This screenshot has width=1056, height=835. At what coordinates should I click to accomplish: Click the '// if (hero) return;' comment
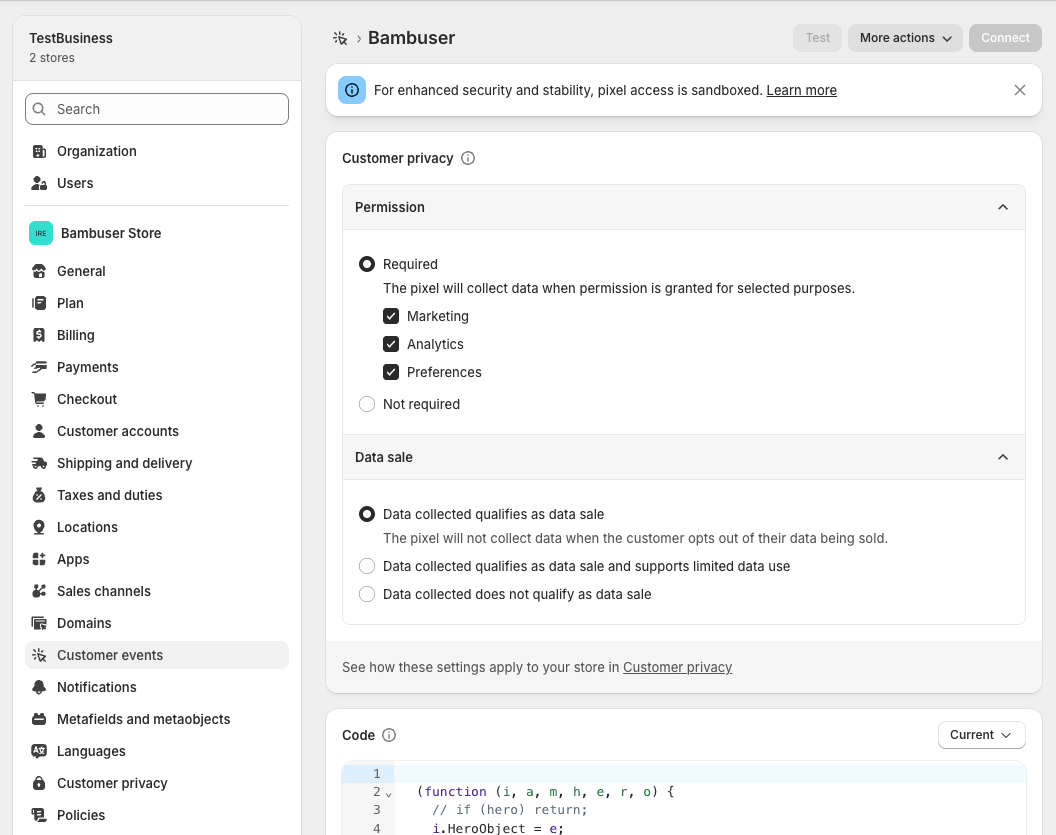tap(510, 810)
